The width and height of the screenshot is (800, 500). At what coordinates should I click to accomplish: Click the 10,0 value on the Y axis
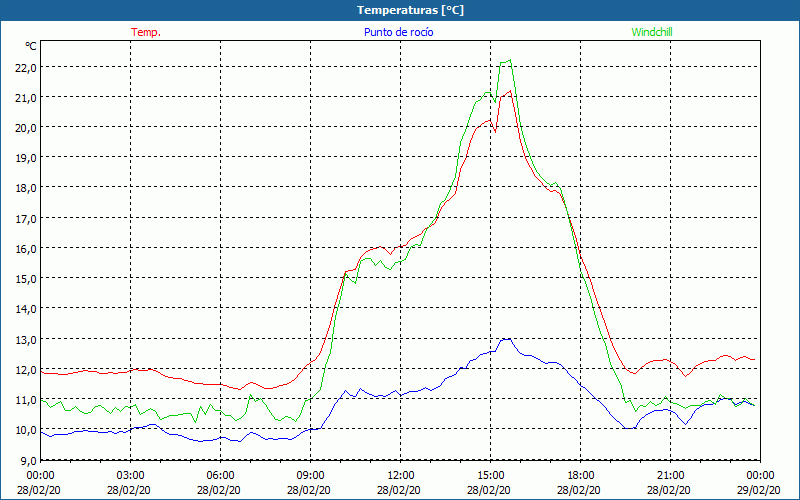[x=26, y=430]
